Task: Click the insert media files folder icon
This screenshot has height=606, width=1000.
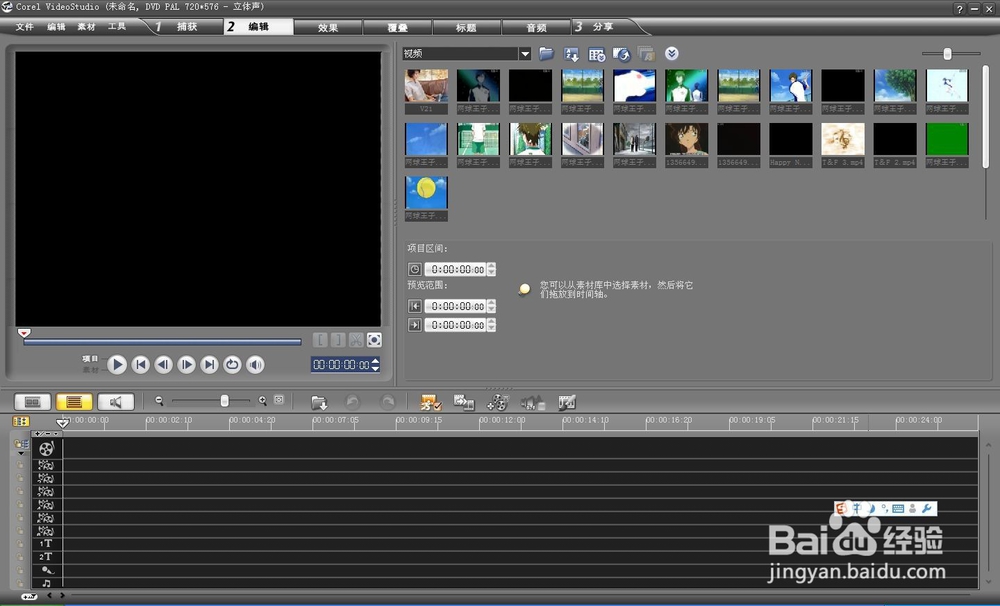Action: tap(320, 403)
